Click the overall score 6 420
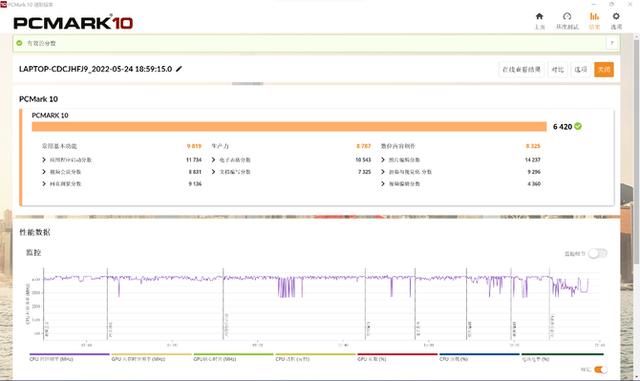640x381 pixels. point(562,127)
